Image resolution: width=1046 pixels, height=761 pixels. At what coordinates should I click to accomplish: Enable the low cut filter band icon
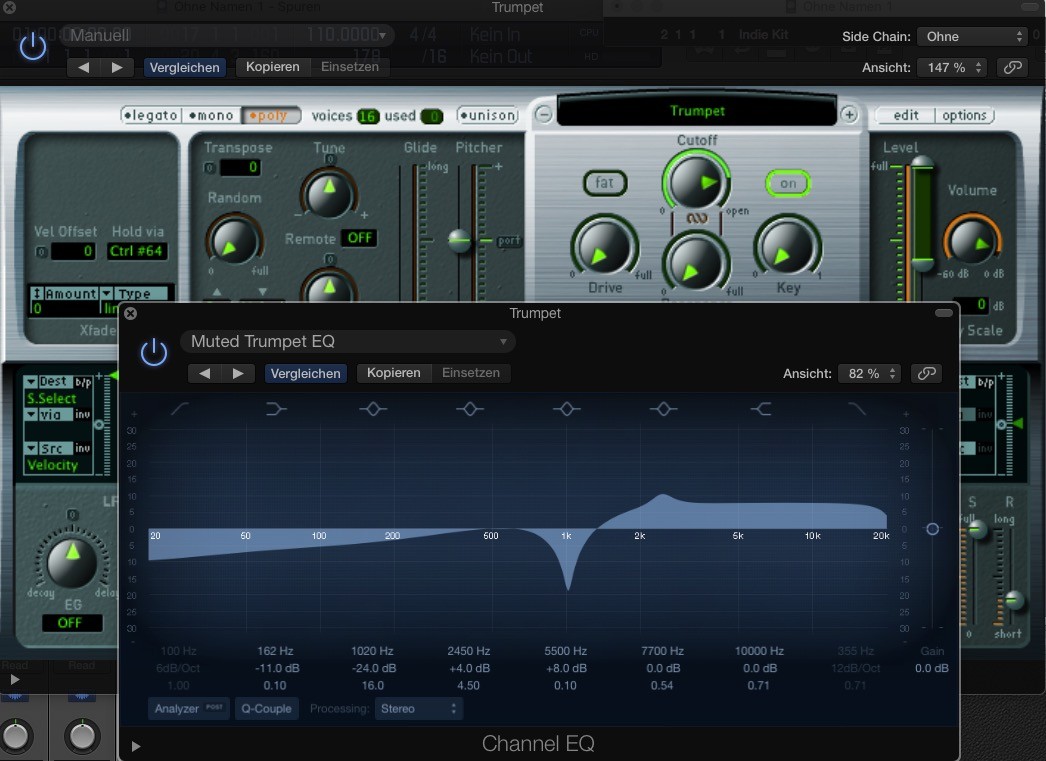pyautogui.click(x=179, y=409)
